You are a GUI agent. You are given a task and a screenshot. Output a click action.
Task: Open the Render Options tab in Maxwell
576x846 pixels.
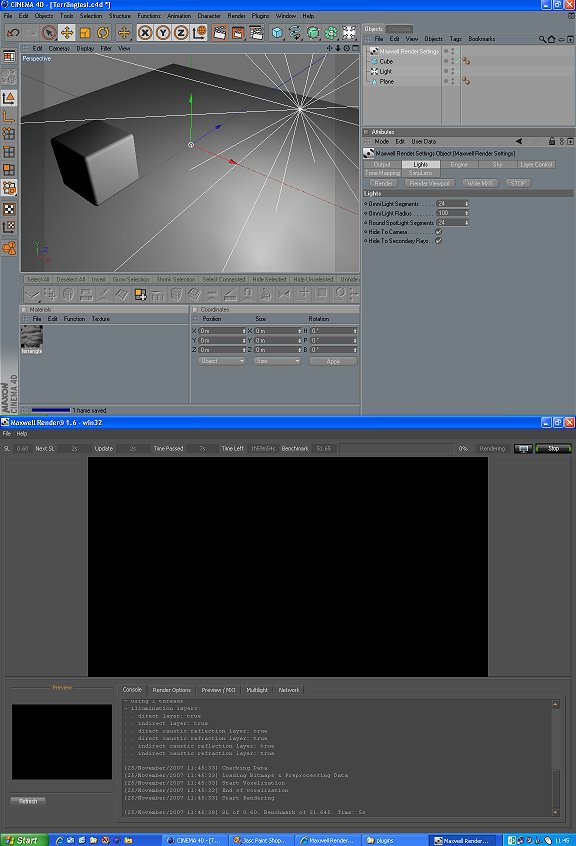coord(172,690)
